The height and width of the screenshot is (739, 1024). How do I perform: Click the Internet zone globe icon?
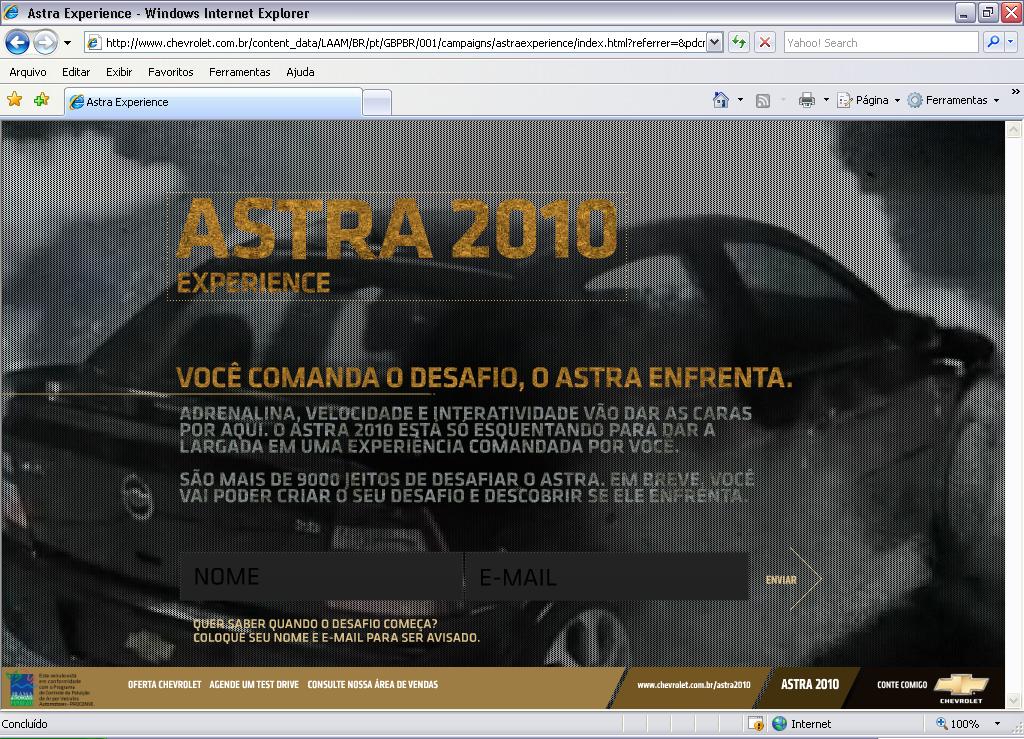pyautogui.click(x=779, y=723)
